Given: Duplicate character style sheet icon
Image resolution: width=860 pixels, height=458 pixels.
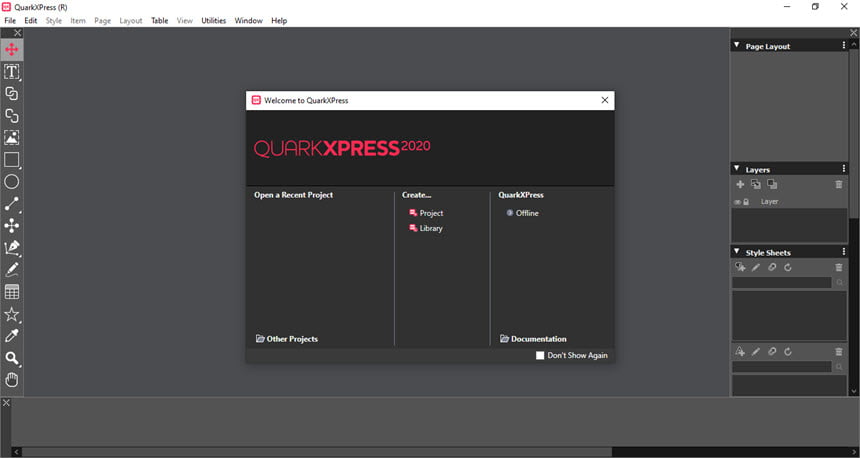Looking at the screenshot, I should click(772, 352).
